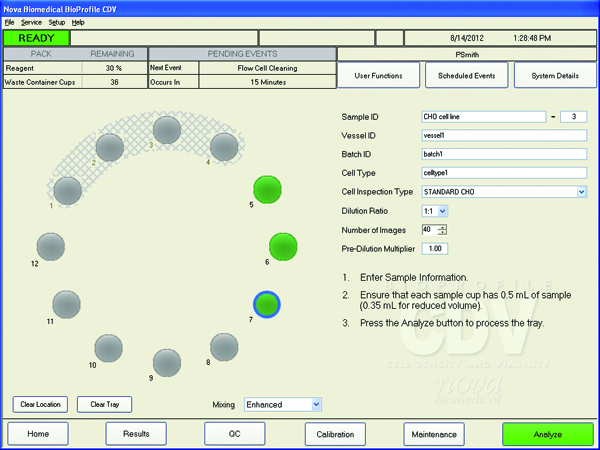Viewport: 600px width, 450px height.
Task: Go to the Home screen
Action: pos(38,434)
